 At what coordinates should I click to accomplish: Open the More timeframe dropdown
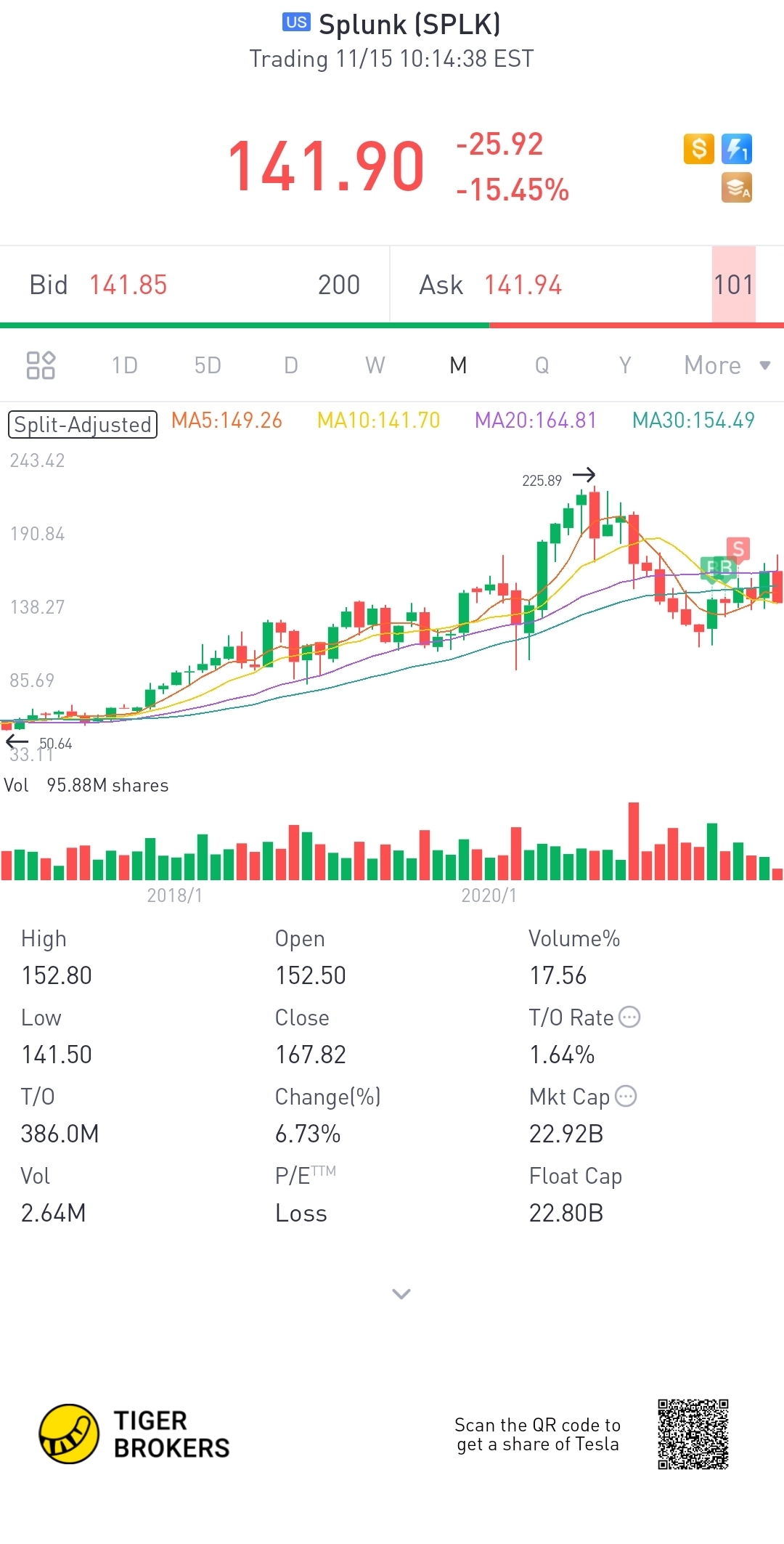pos(727,365)
